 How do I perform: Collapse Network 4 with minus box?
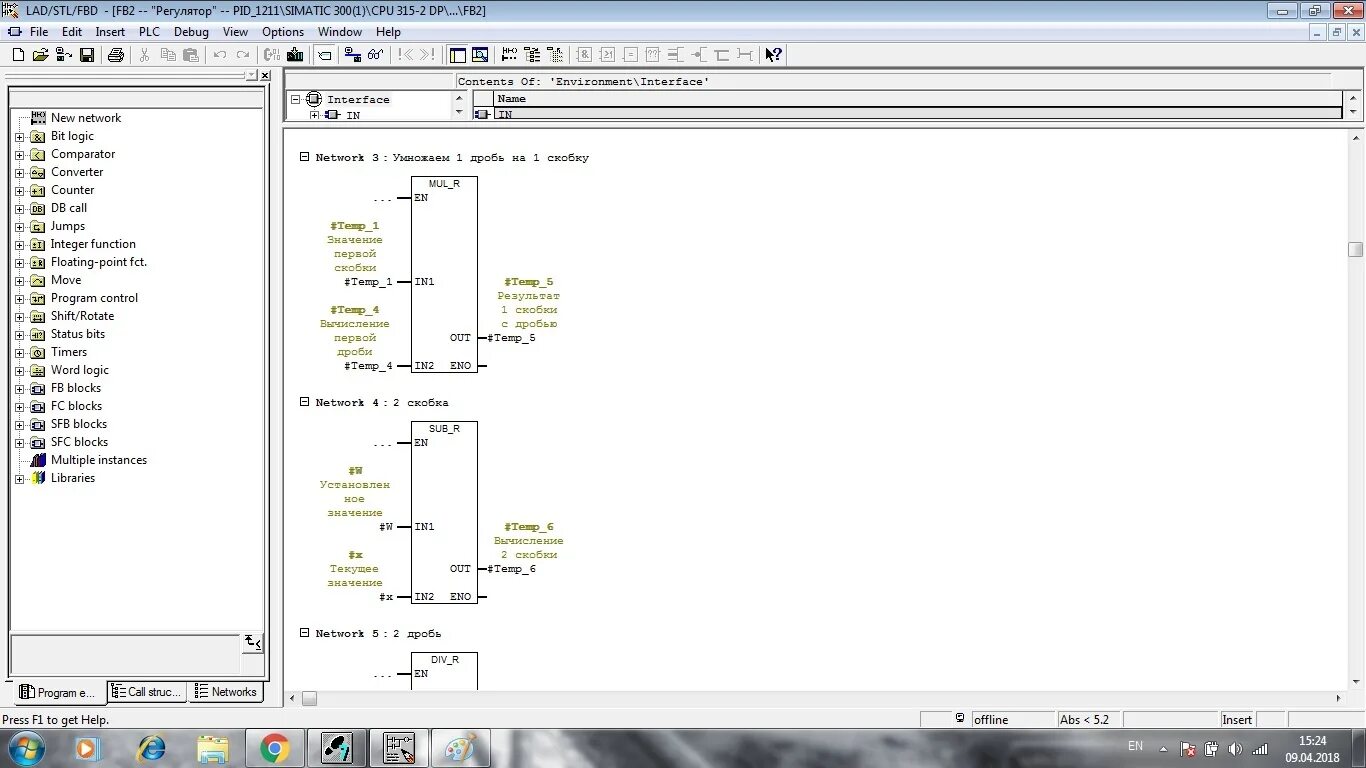tap(304, 402)
